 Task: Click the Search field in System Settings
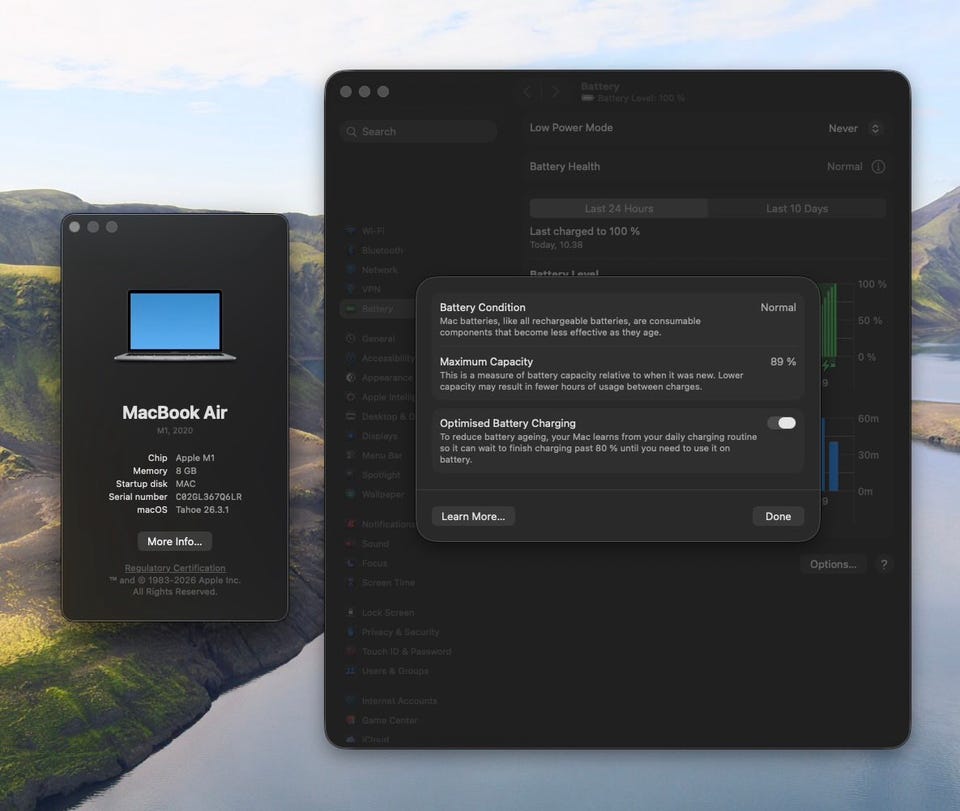pos(418,132)
